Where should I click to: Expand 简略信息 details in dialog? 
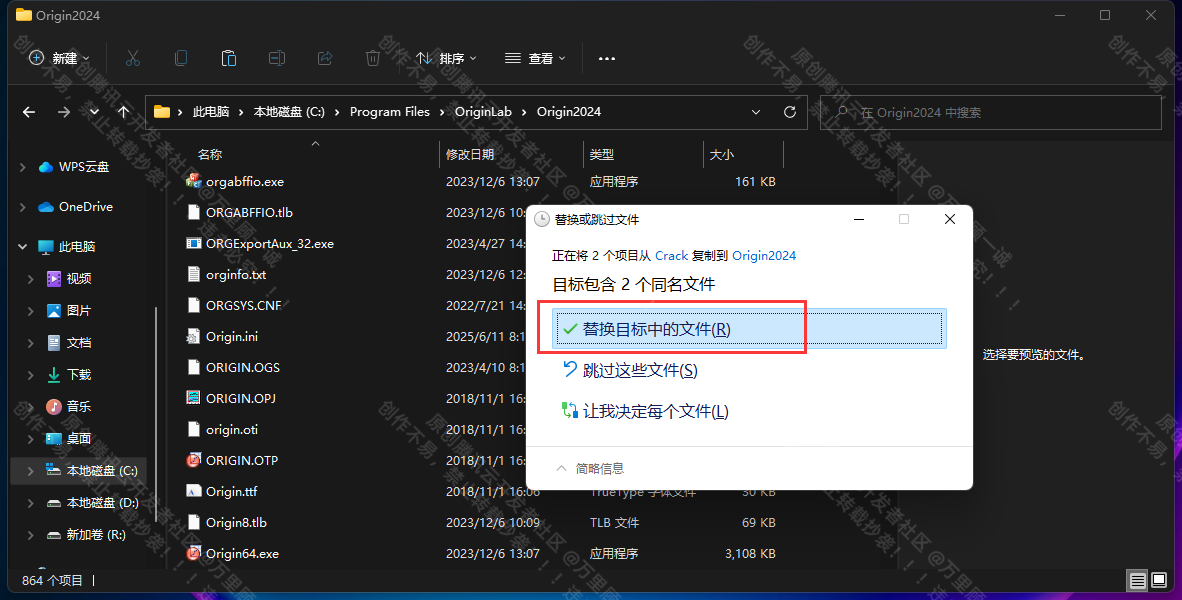(x=590, y=468)
